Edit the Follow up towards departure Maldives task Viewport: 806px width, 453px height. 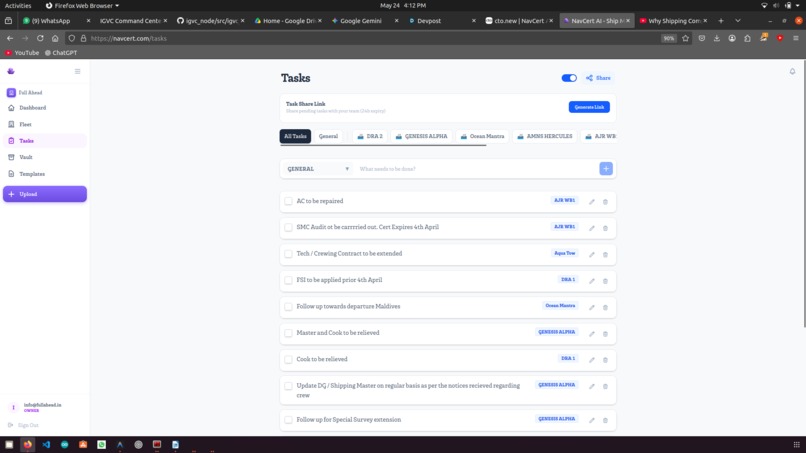tap(592, 307)
